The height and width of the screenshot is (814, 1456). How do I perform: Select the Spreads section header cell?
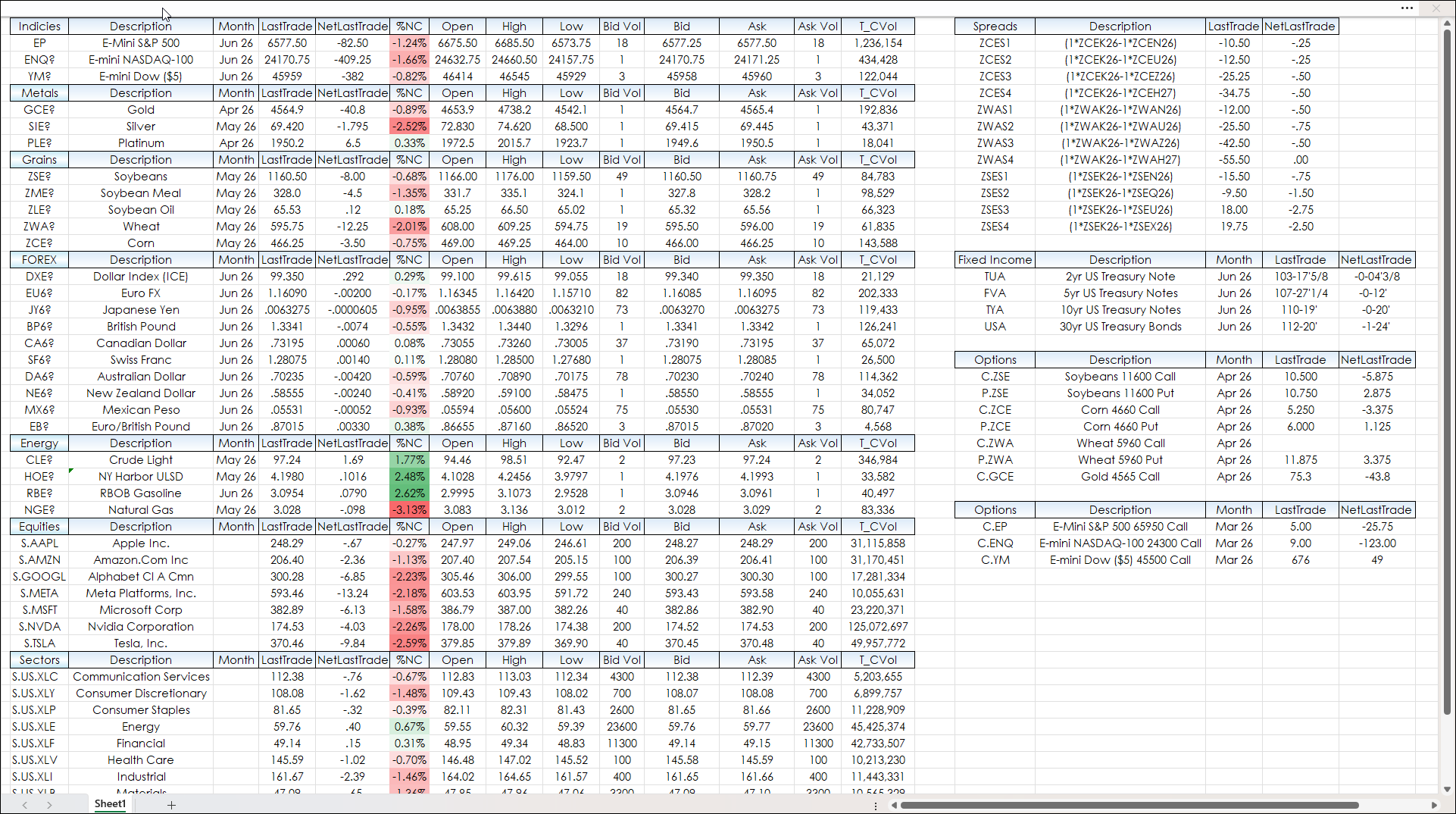995,27
